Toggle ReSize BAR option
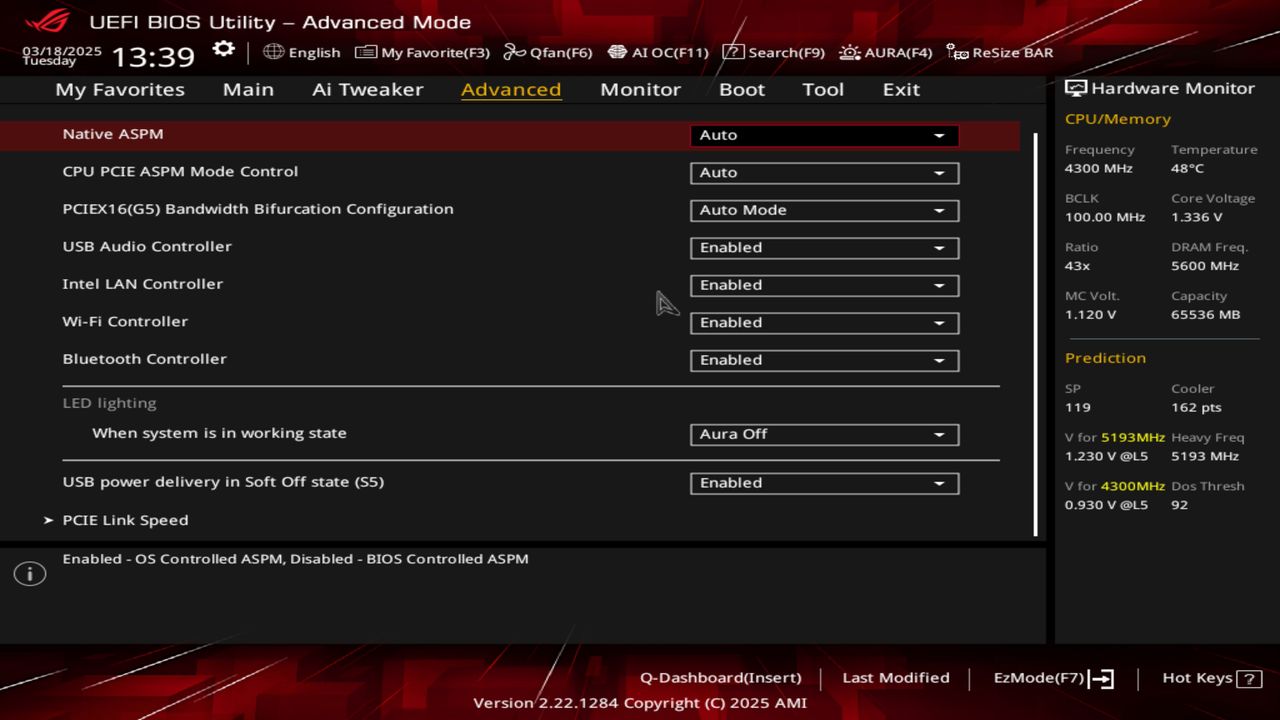Image resolution: width=1280 pixels, height=720 pixels. point(1000,52)
